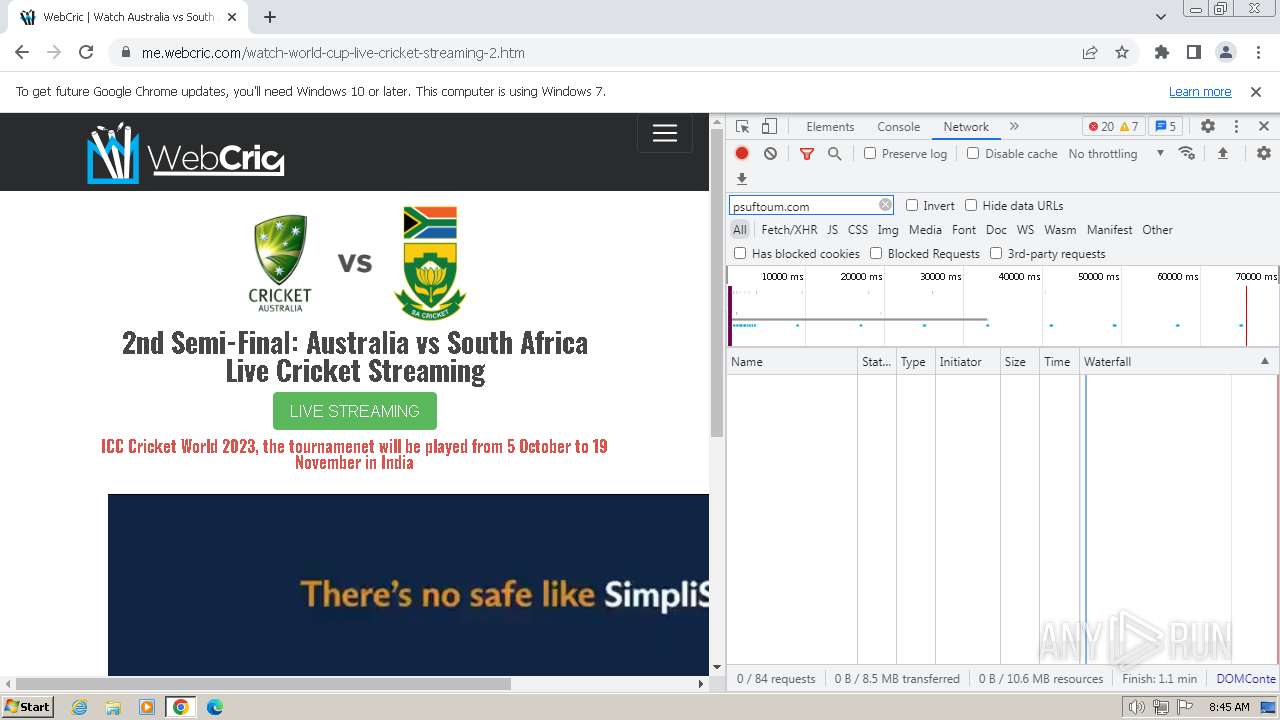Viewport: 1280px width, 720px height.
Task: Filter requests by Img type
Action: (888, 230)
